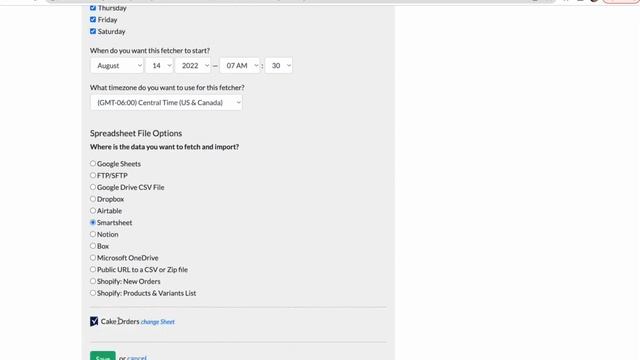This screenshot has height=360, width=640.
Task: Select the Shopify: New Orders option
Action: coord(93,281)
